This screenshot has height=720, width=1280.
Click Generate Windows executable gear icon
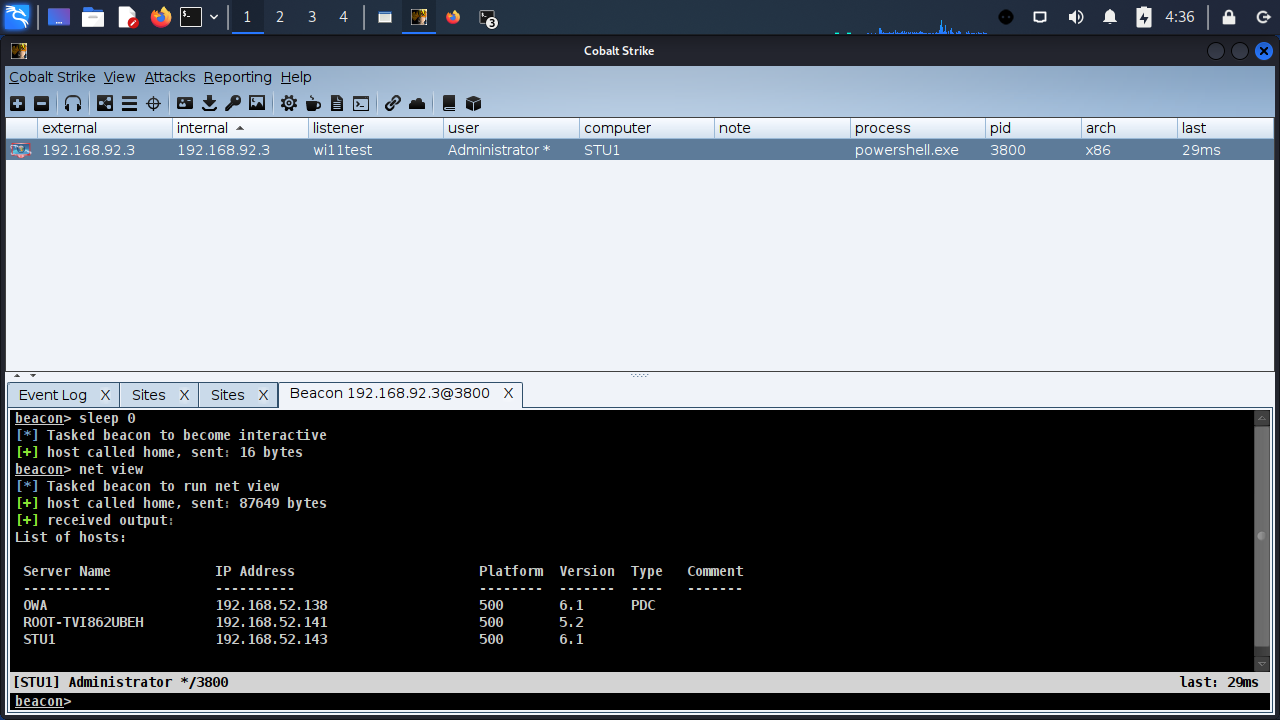(x=289, y=103)
